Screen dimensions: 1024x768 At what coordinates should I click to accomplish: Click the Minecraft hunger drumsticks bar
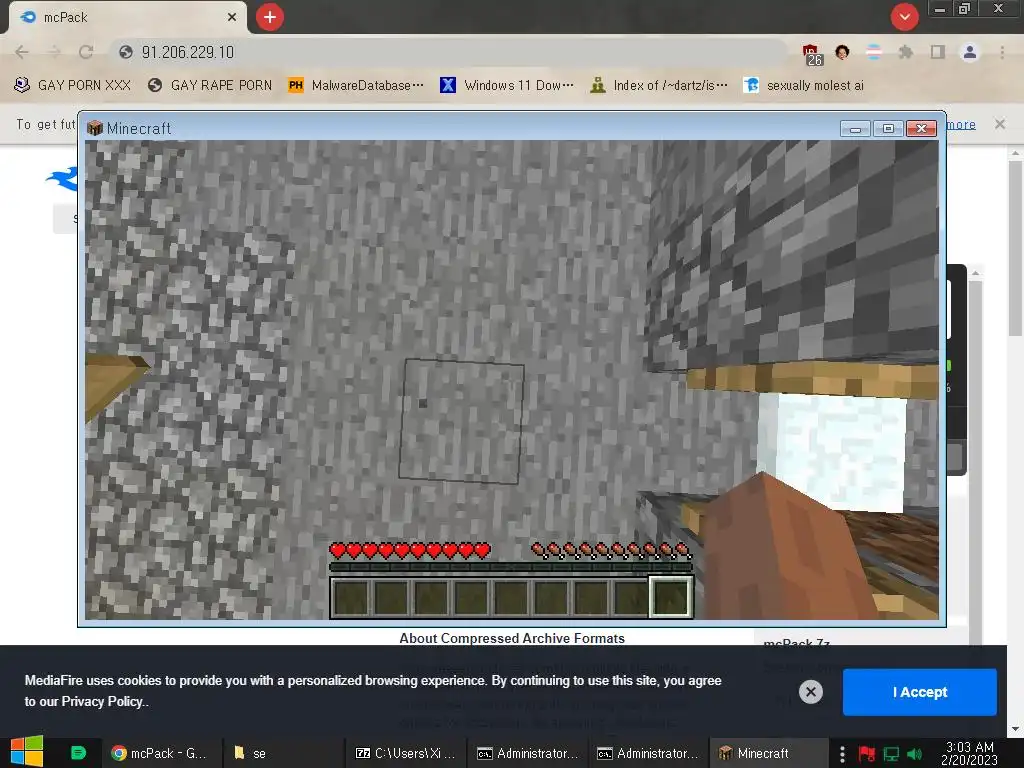tap(611, 551)
